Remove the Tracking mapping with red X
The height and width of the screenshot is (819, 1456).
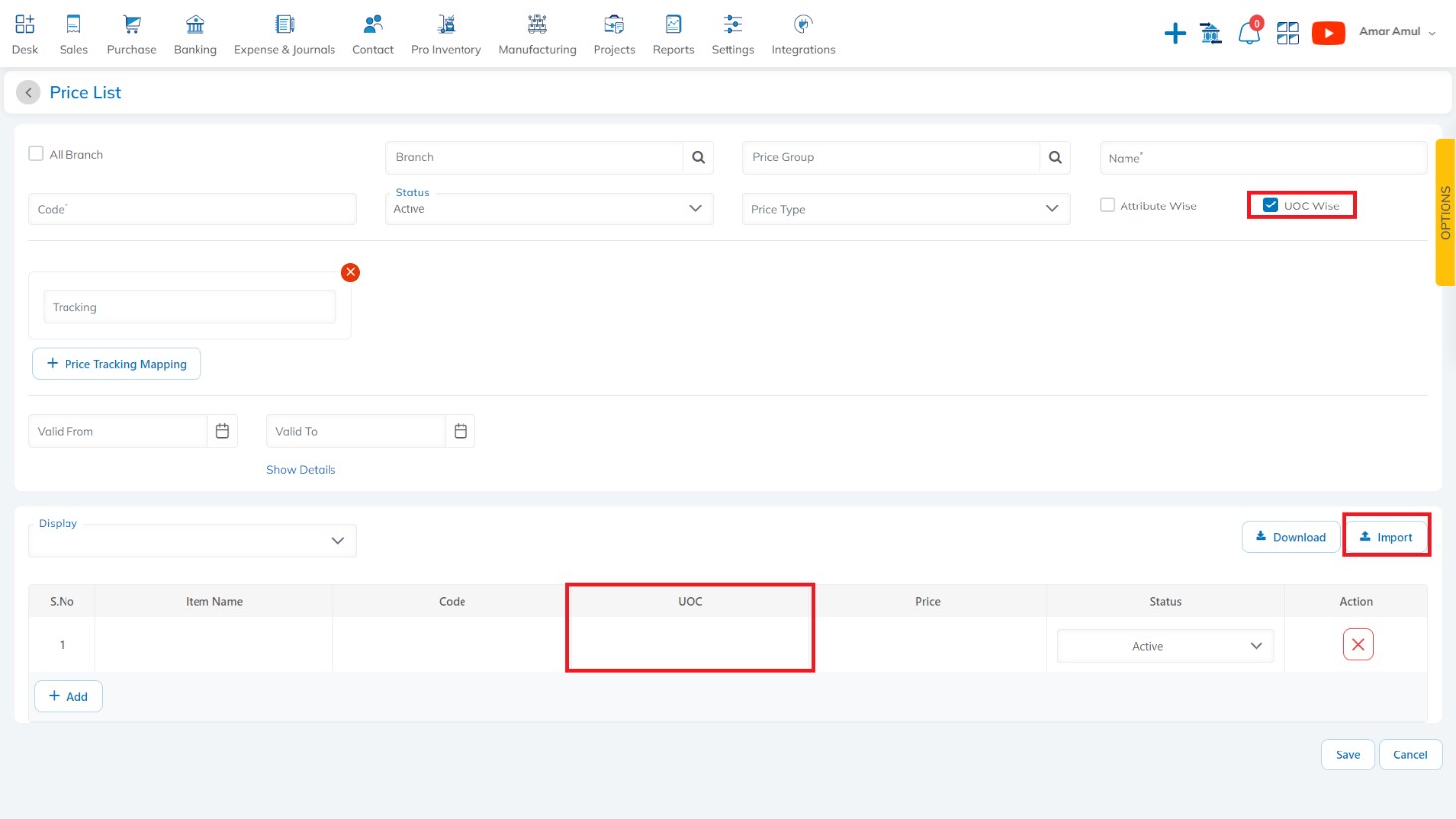point(350,272)
